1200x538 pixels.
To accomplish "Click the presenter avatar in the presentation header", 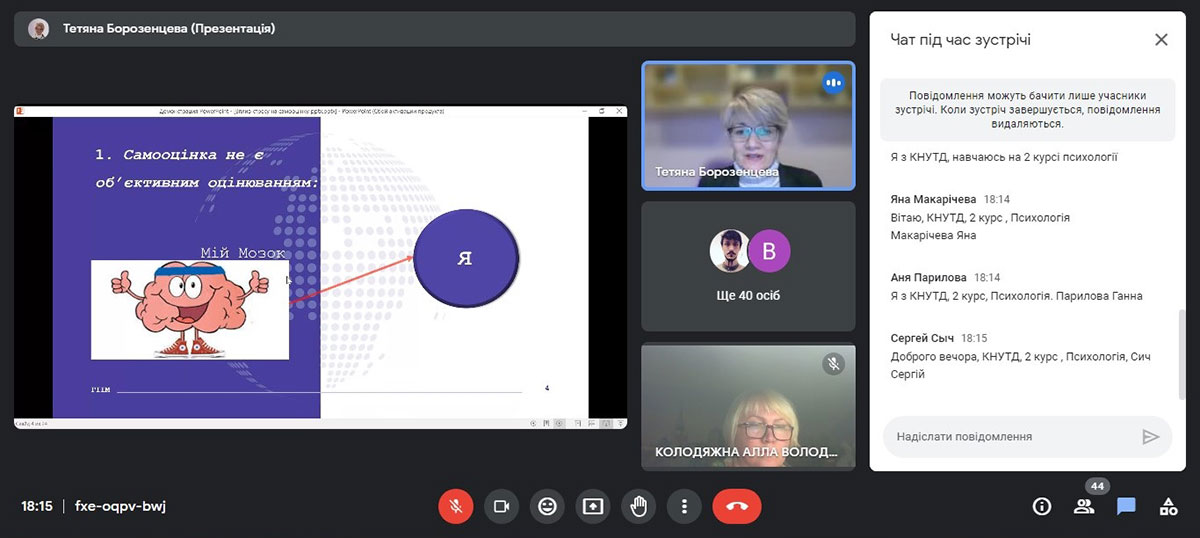I will pyautogui.click(x=38, y=29).
